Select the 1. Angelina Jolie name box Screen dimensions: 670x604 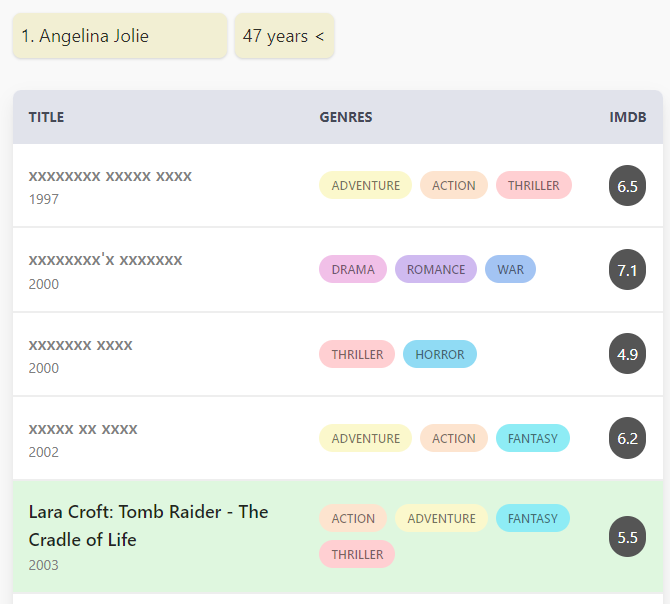coord(120,36)
